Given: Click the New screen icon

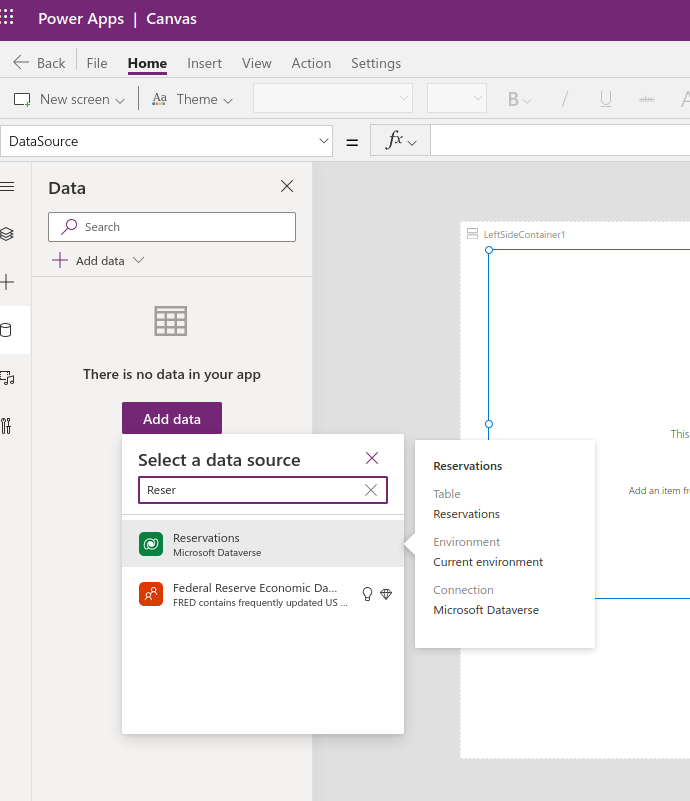Looking at the screenshot, I should [x=22, y=100].
